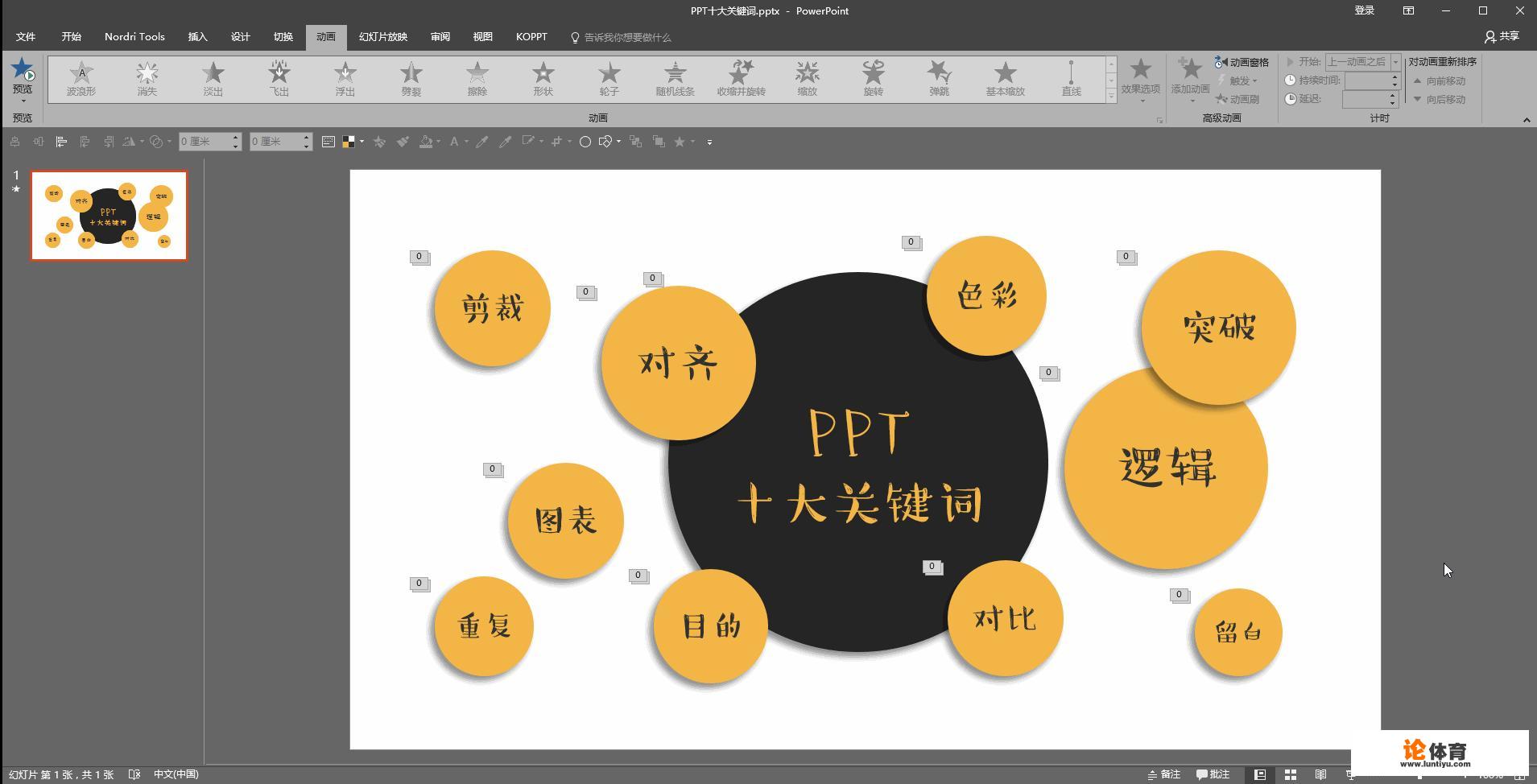Click the align left quick toolbar icon

pos(61,142)
